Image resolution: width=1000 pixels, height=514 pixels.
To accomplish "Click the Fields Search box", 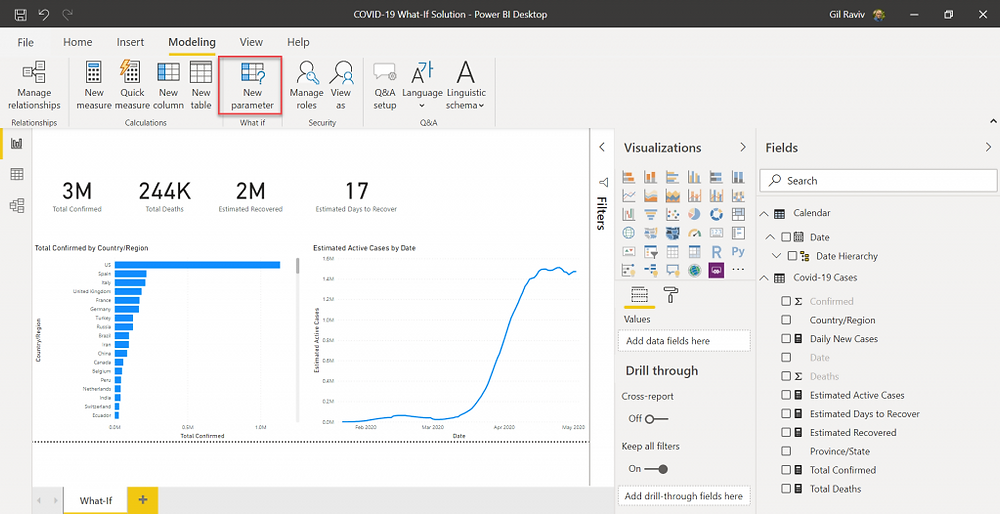I will (878, 180).
